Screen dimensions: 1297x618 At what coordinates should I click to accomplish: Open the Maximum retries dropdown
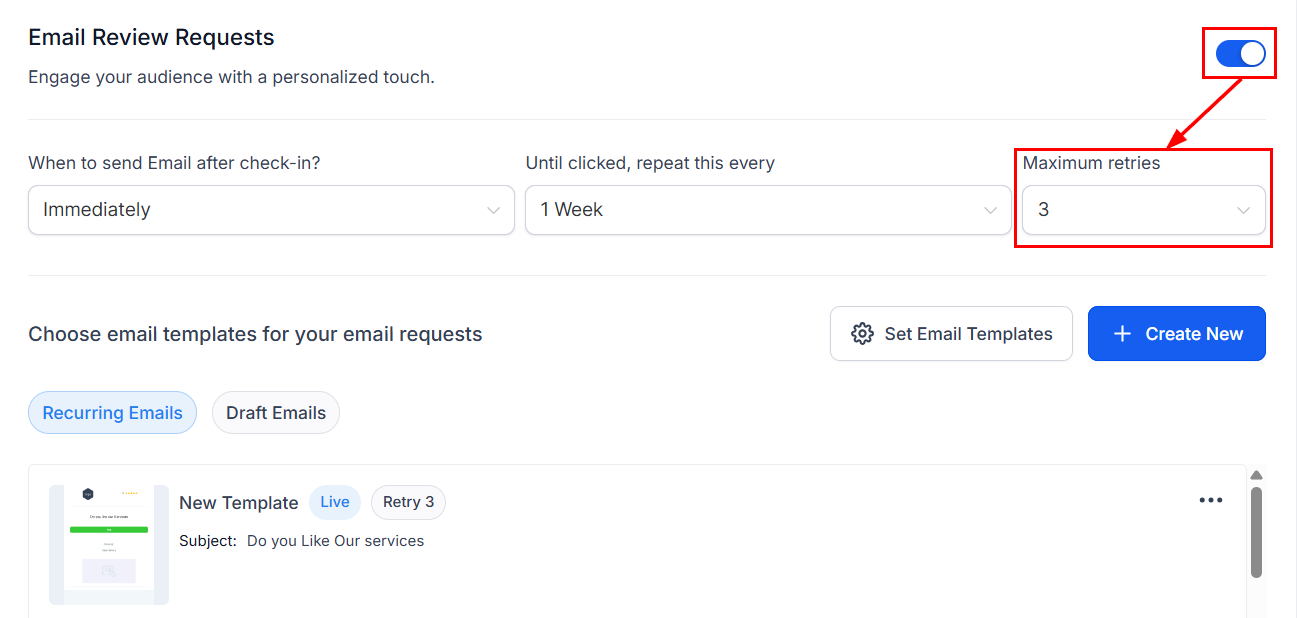(x=1143, y=210)
